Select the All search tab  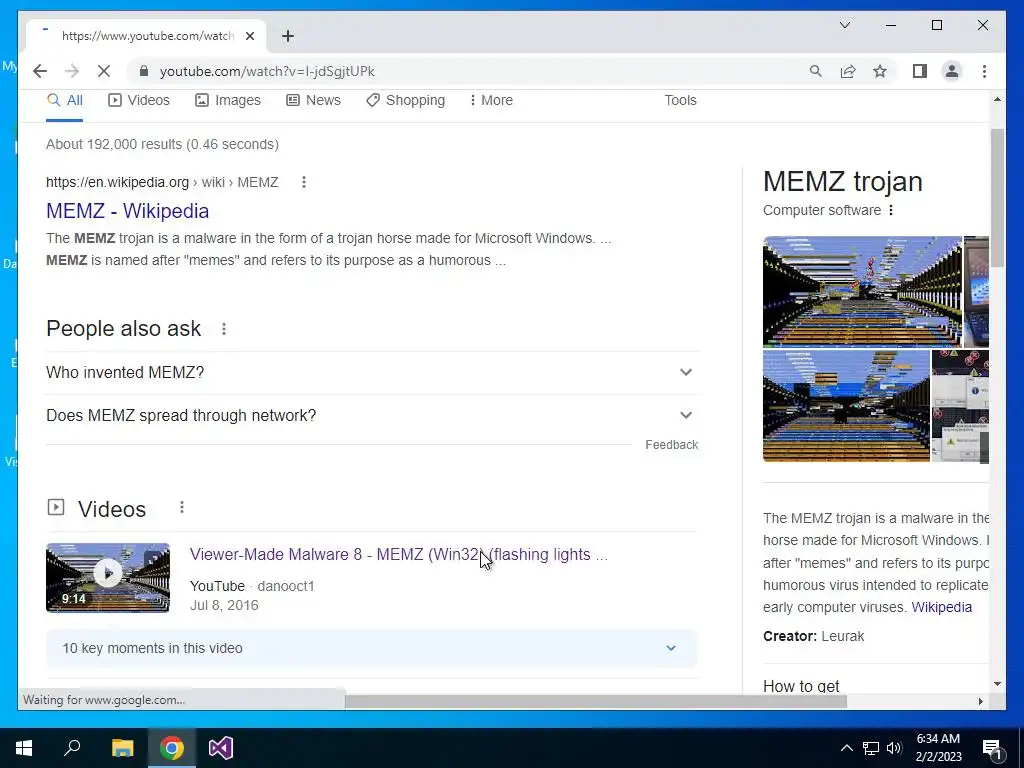tap(65, 101)
